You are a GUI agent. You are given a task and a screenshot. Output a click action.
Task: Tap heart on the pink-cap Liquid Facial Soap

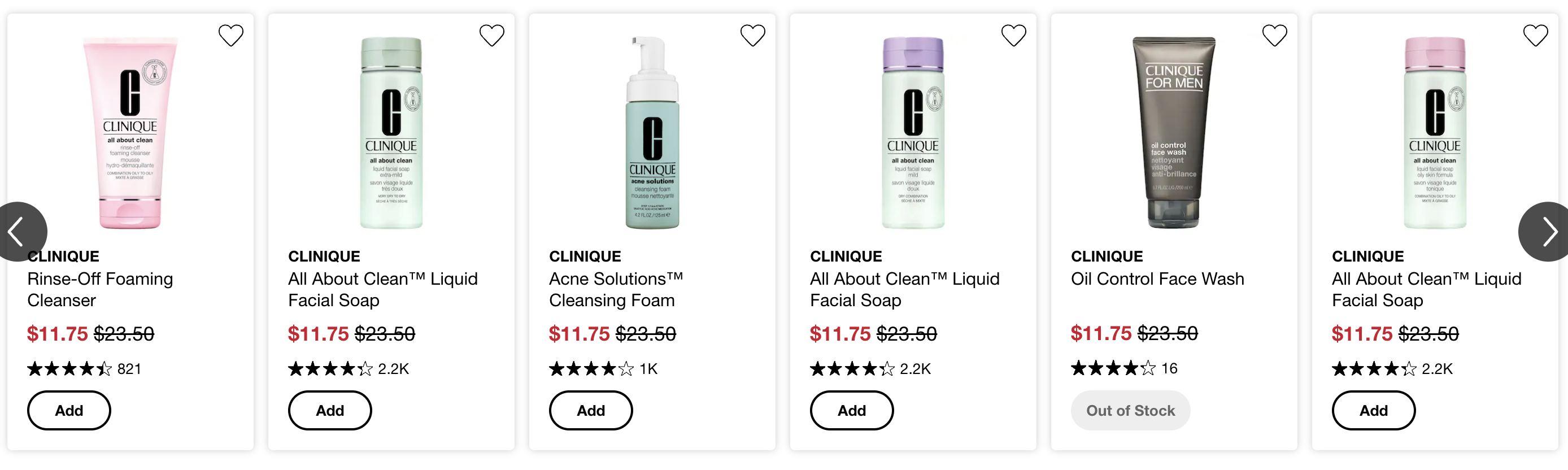[x=1535, y=36]
